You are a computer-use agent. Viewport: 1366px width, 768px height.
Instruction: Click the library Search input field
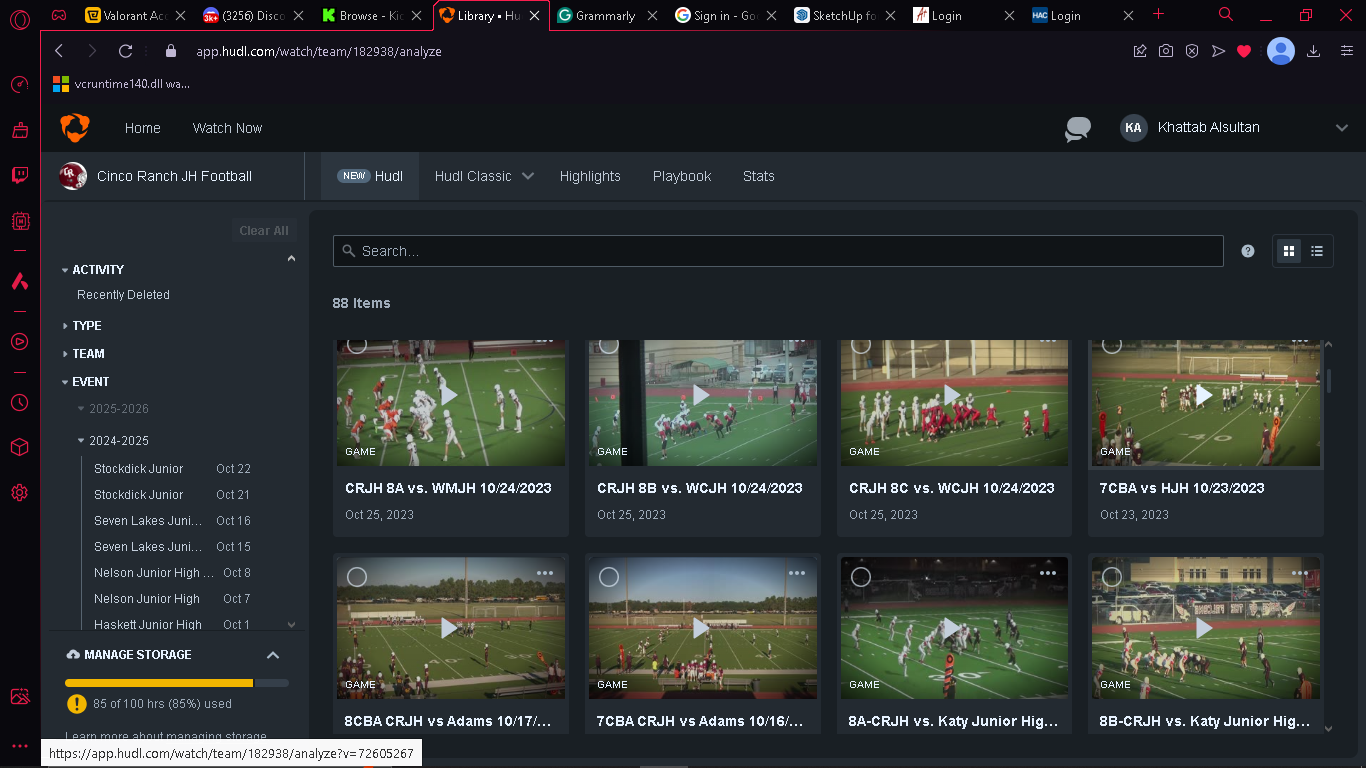[778, 251]
